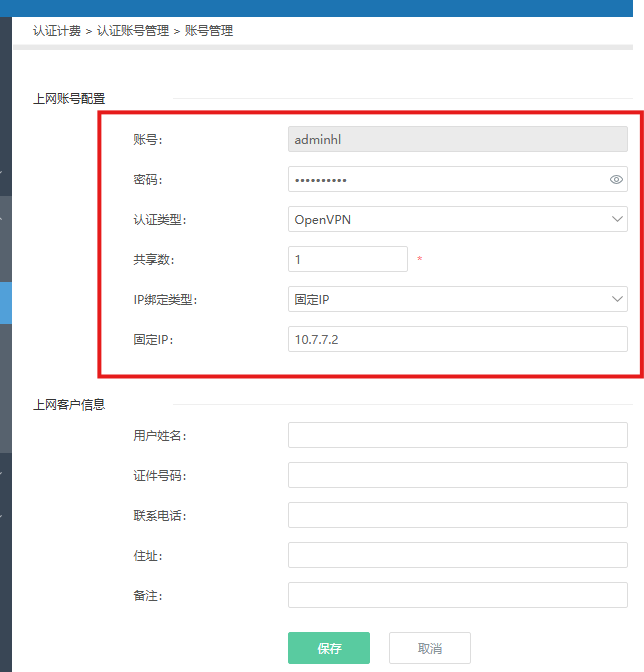Click the 住址 input field
The image size is (644, 672).
[x=458, y=555]
